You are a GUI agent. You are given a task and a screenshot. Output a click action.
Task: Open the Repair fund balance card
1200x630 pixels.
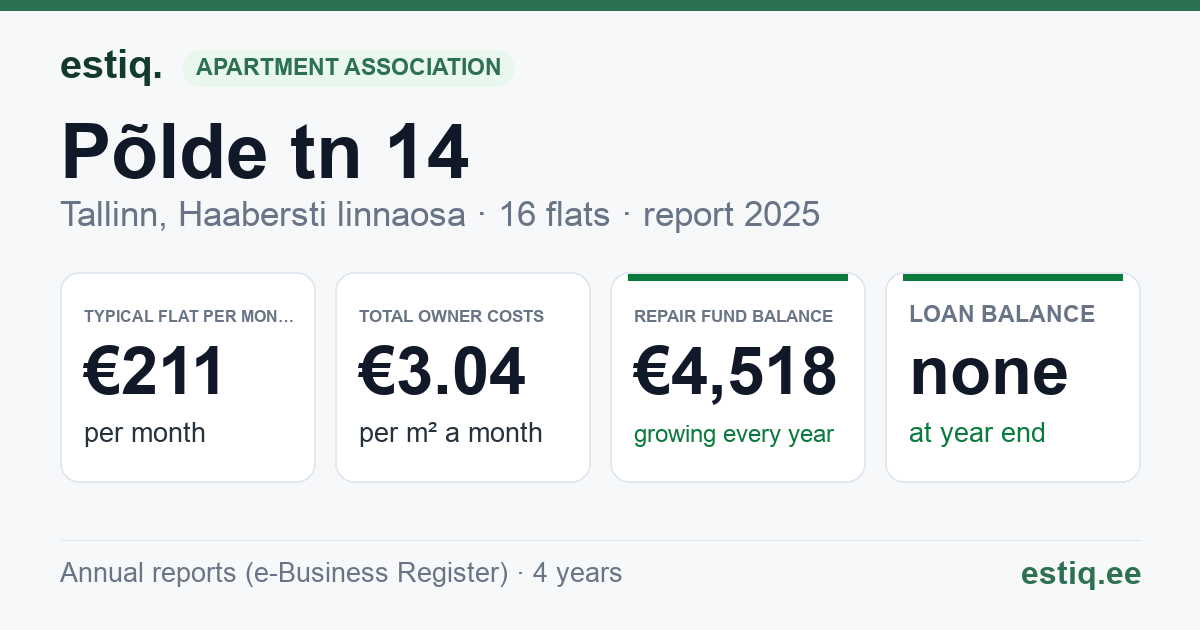coord(738,377)
